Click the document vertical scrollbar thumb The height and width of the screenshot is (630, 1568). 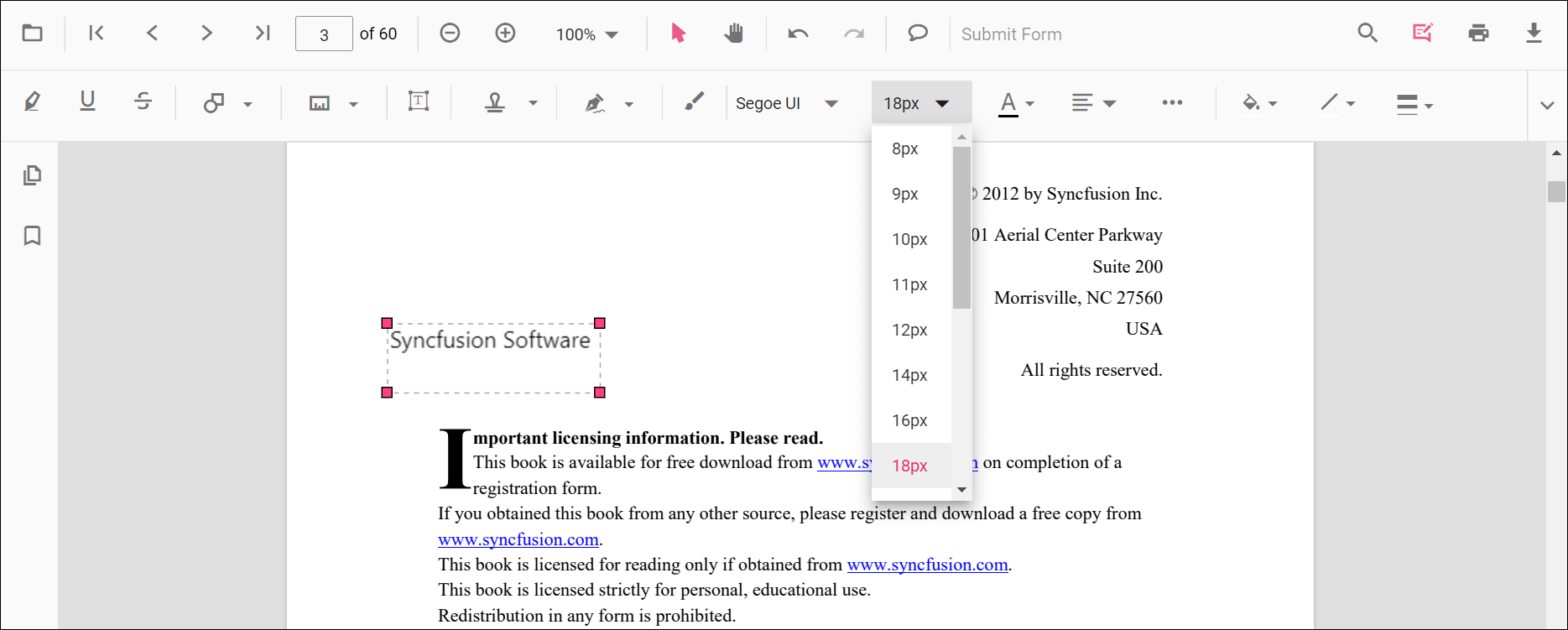pyautogui.click(x=1556, y=191)
